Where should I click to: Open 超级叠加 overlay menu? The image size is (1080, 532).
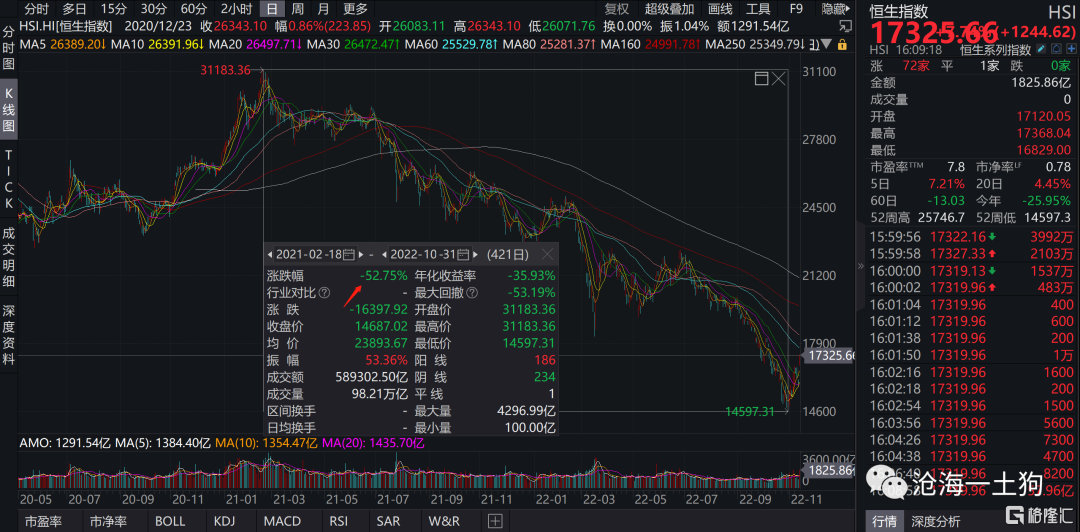(669, 9)
